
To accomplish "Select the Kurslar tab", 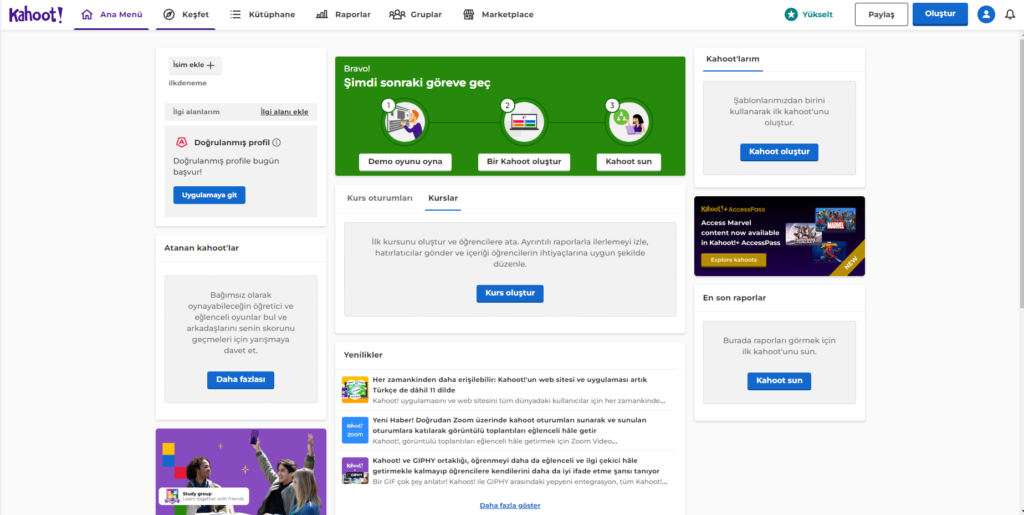I will (443, 198).
